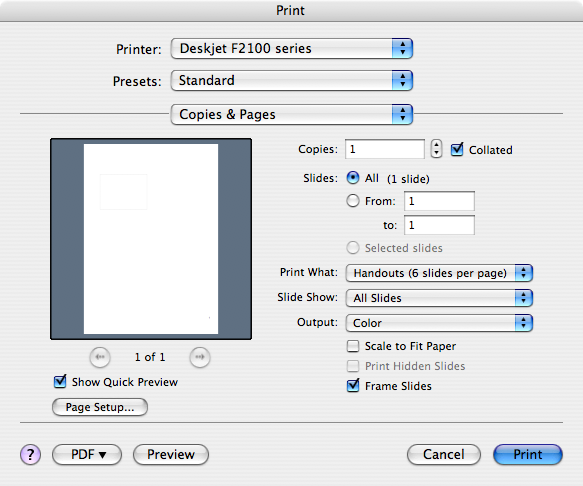Change Print What handouts dropdown
Image resolution: width=583 pixels, height=486 pixels.
tap(439, 273)
